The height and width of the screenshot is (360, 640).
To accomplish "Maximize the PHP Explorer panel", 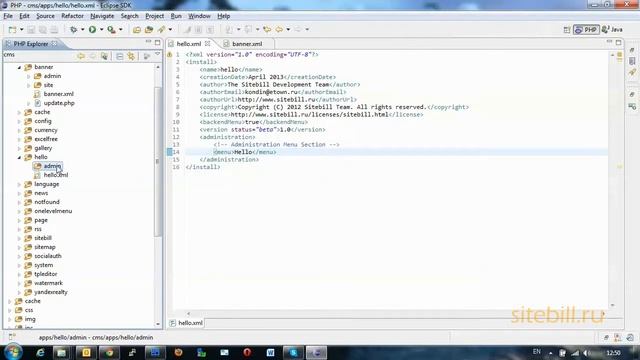I will point(158,42).
